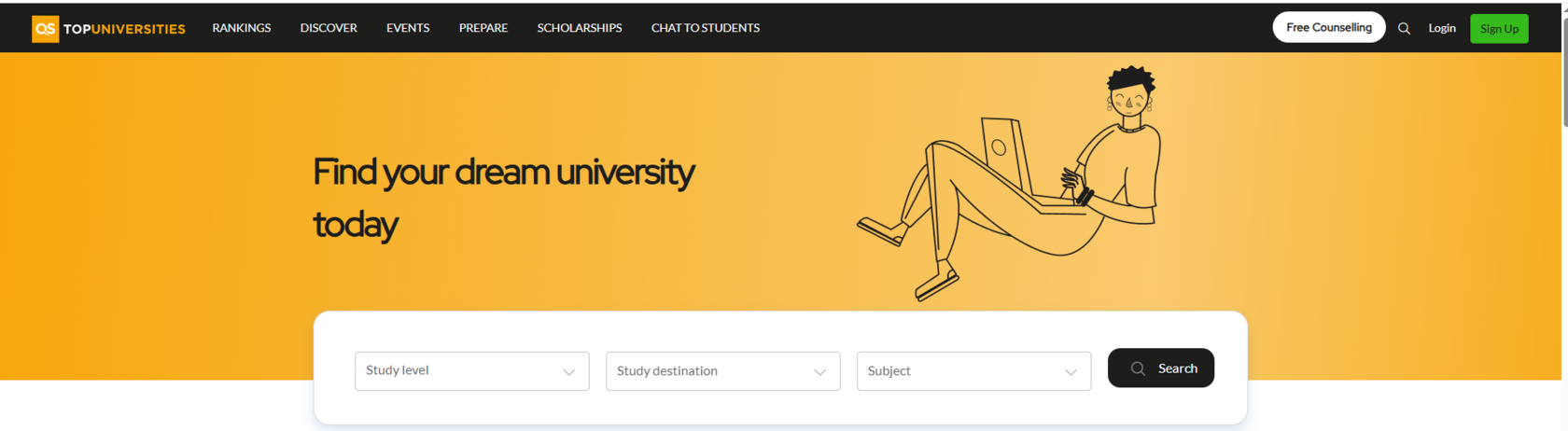Click the Login link

point(1442,28)
